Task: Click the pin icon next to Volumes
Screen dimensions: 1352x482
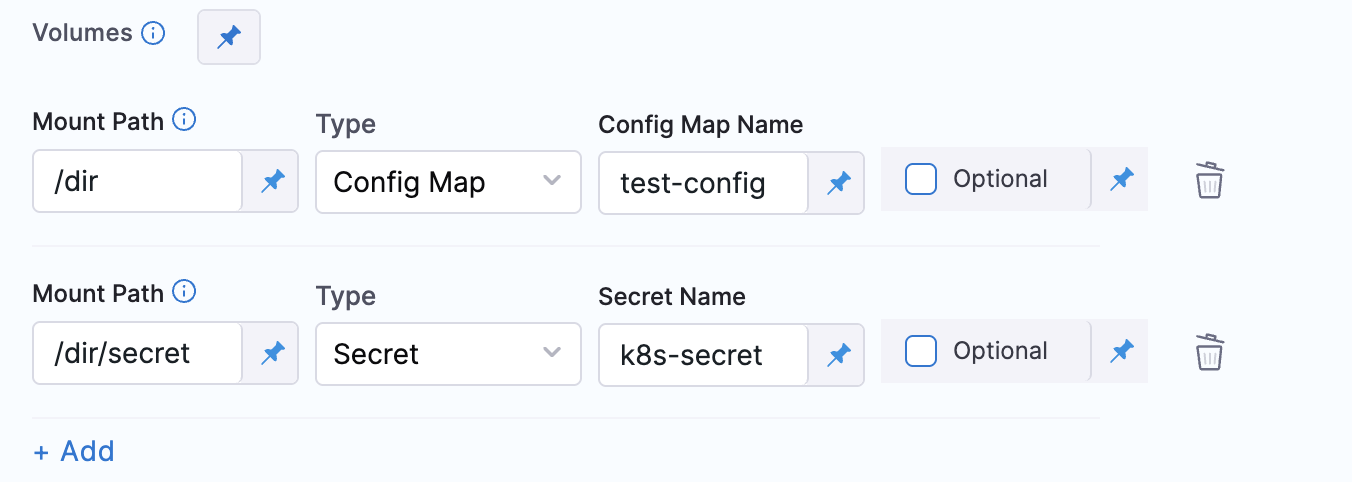Action: point(229,38)
